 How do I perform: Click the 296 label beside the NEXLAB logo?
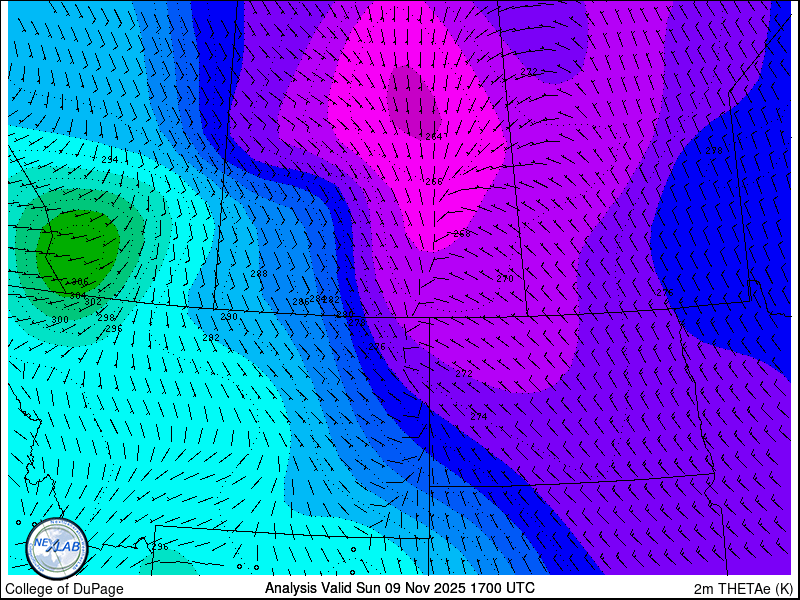(x=160, y=546)
